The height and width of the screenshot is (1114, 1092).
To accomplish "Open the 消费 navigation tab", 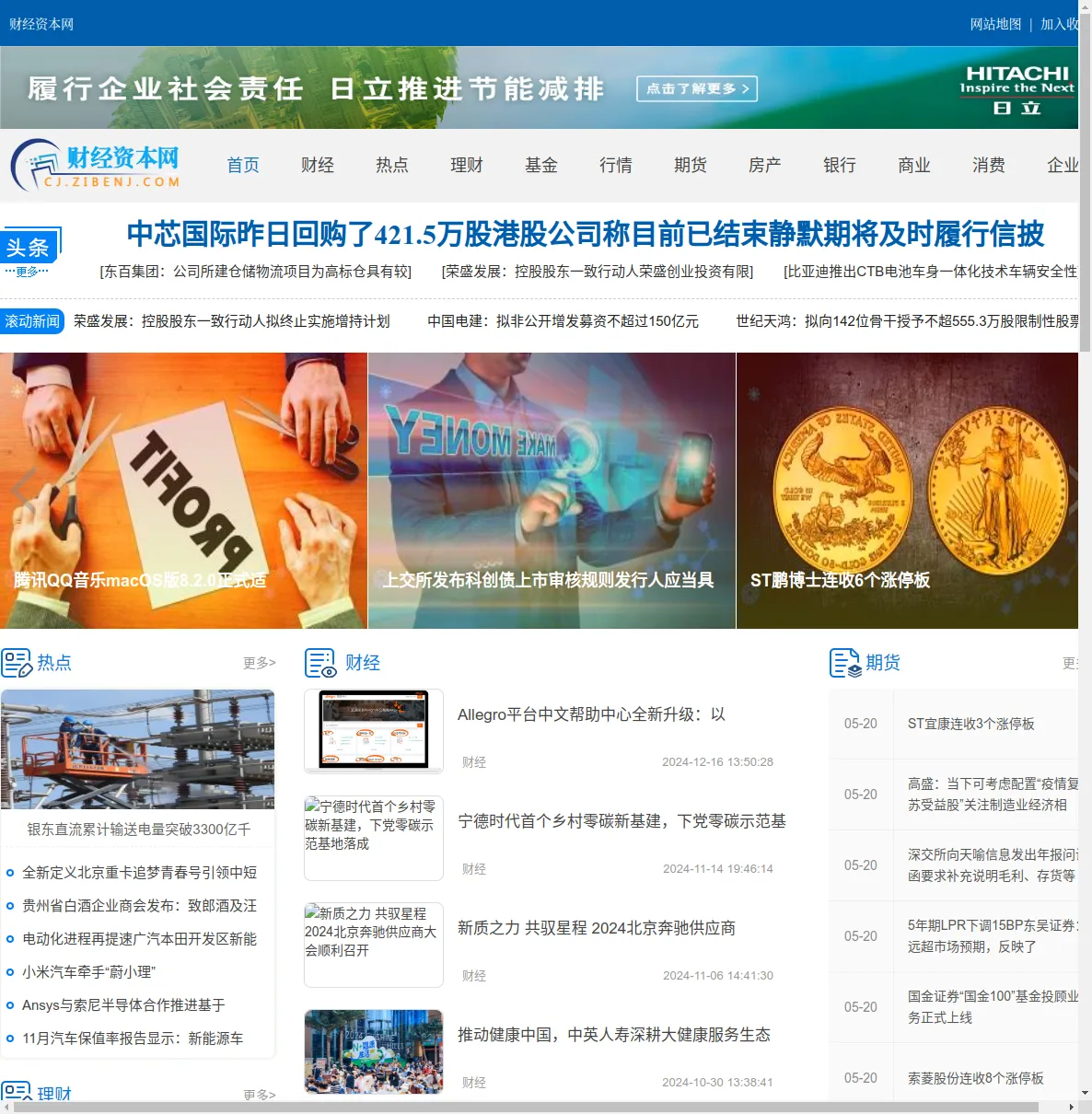I will click(x=989, y=165).
